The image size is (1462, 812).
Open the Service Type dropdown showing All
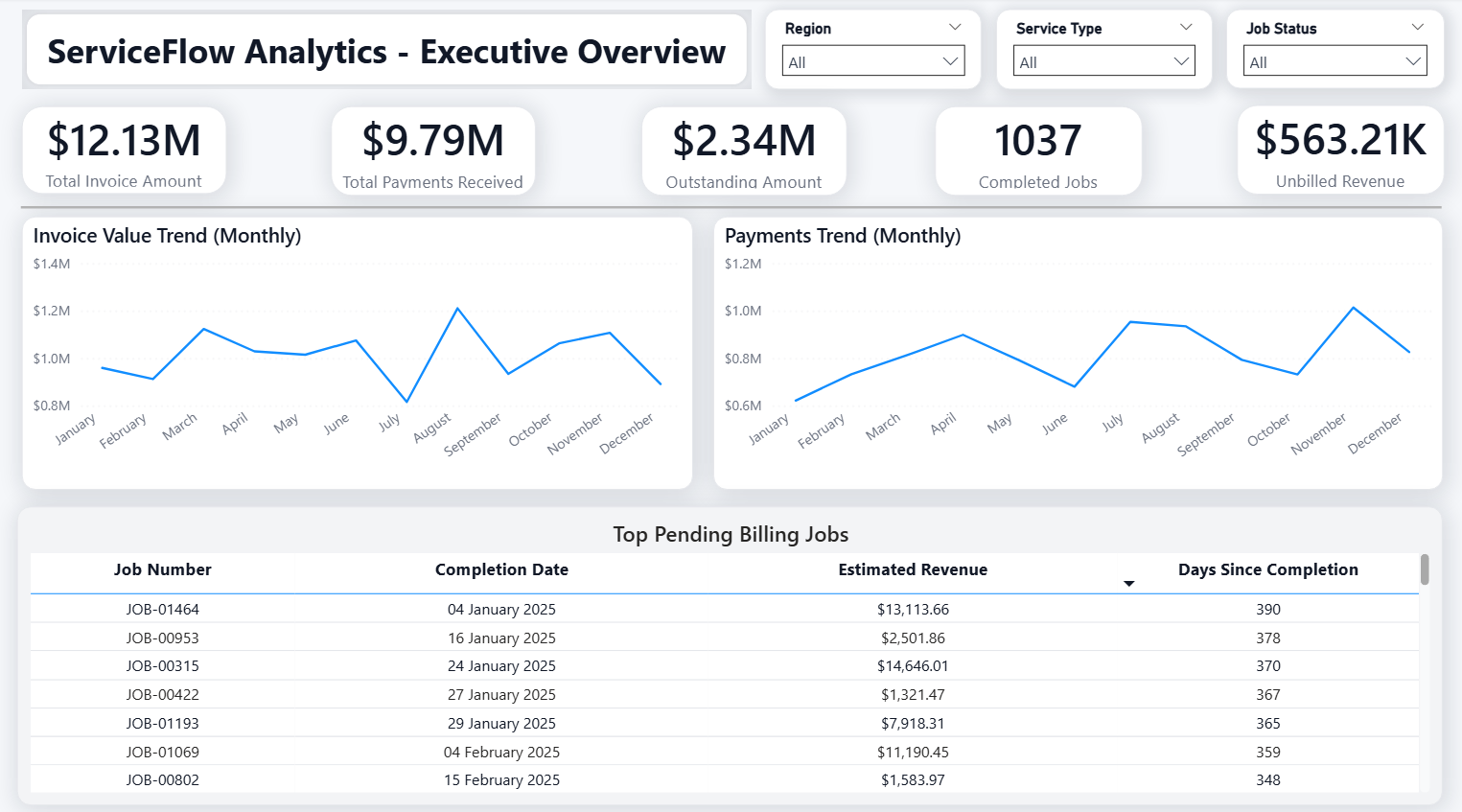pyautogui.click(x=1104, y=61)
